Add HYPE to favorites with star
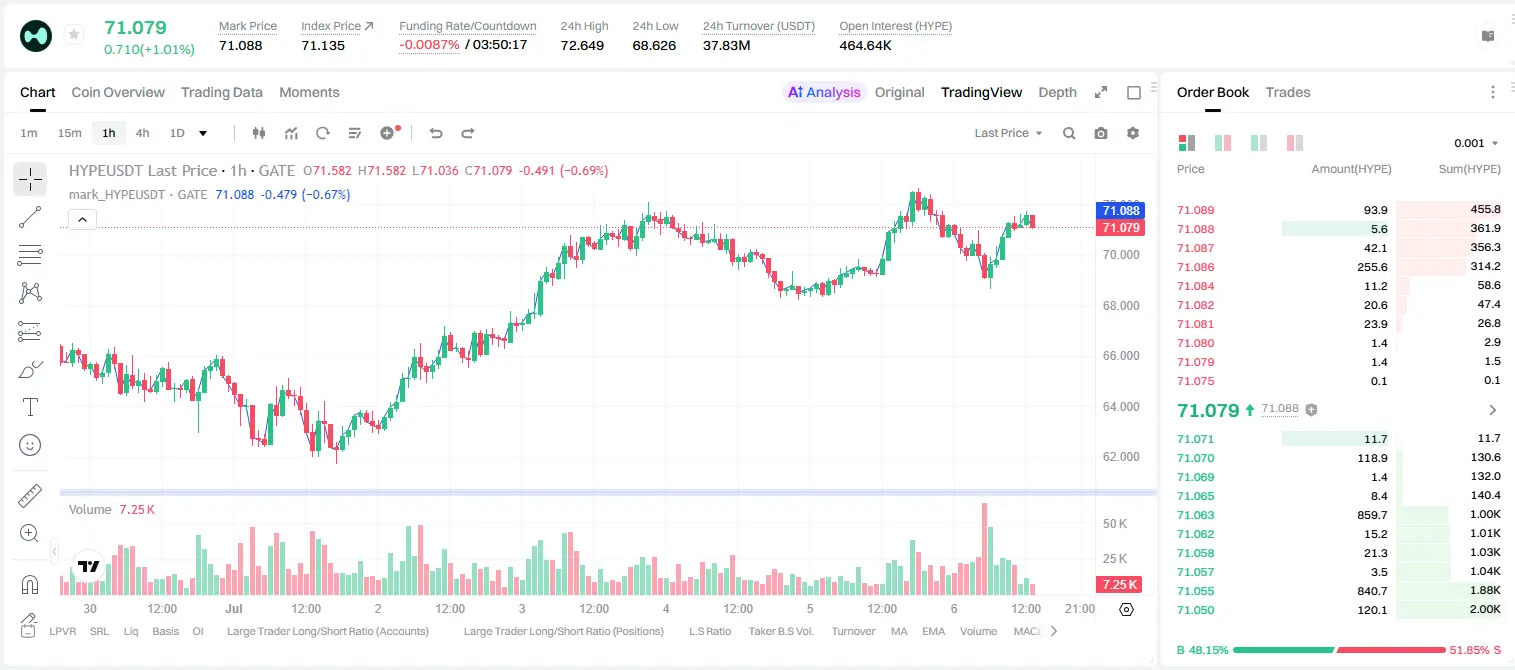The height and width of the screenshot is (670, 1515). click(74, 35)
